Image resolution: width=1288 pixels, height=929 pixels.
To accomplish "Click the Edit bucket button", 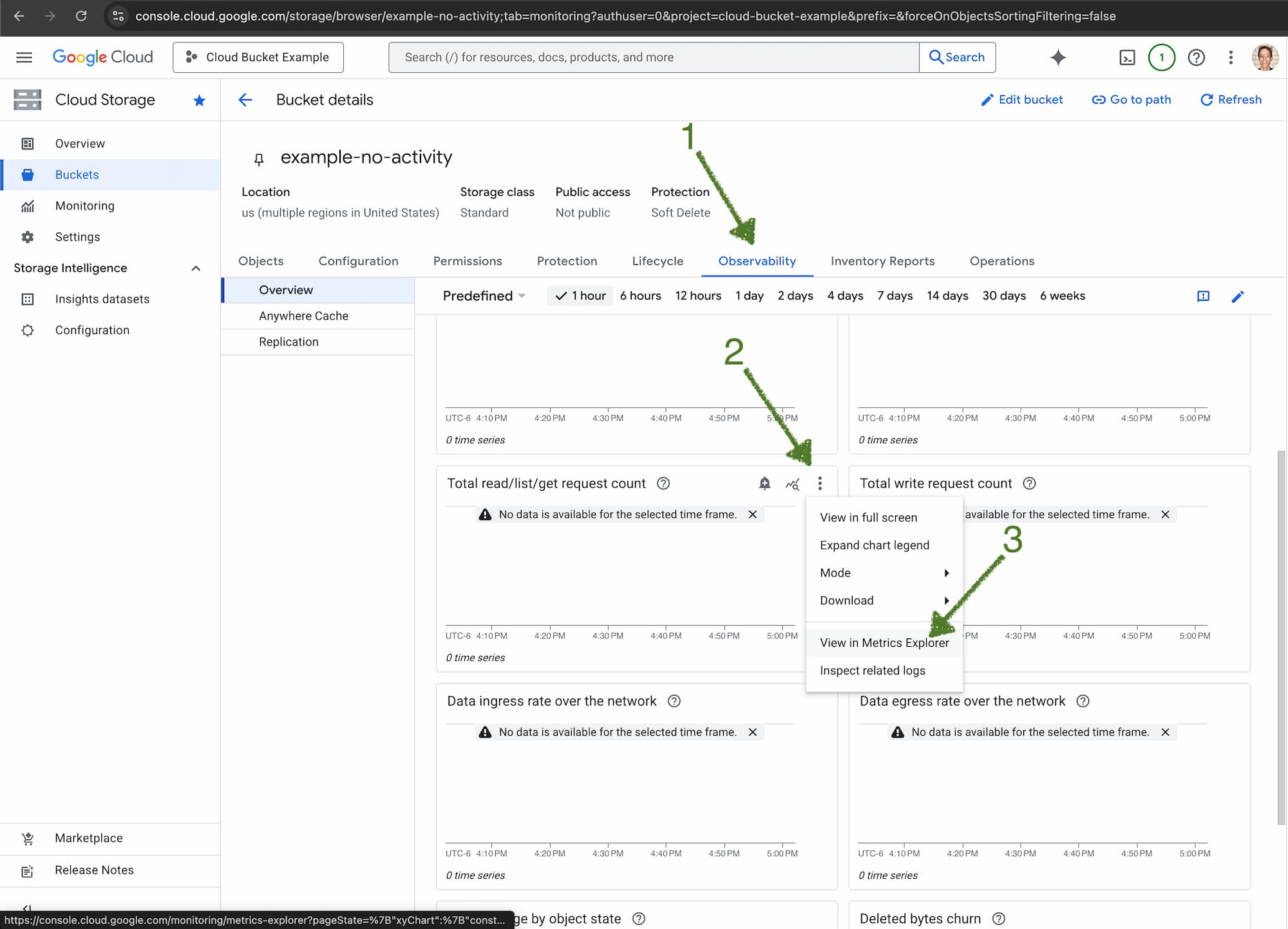I will (x=1022, y=100).
